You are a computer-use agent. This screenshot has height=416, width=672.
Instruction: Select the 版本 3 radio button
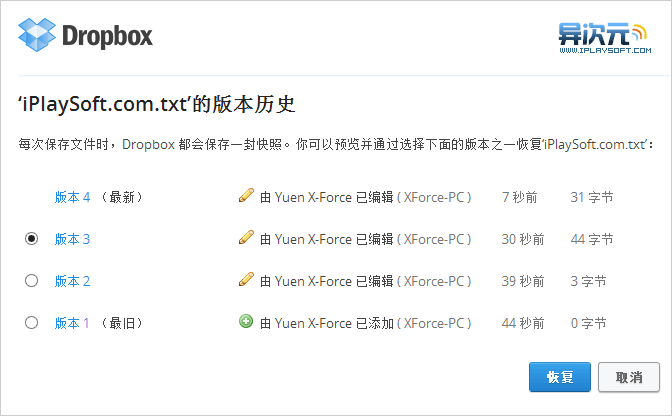tap(31, 238)
